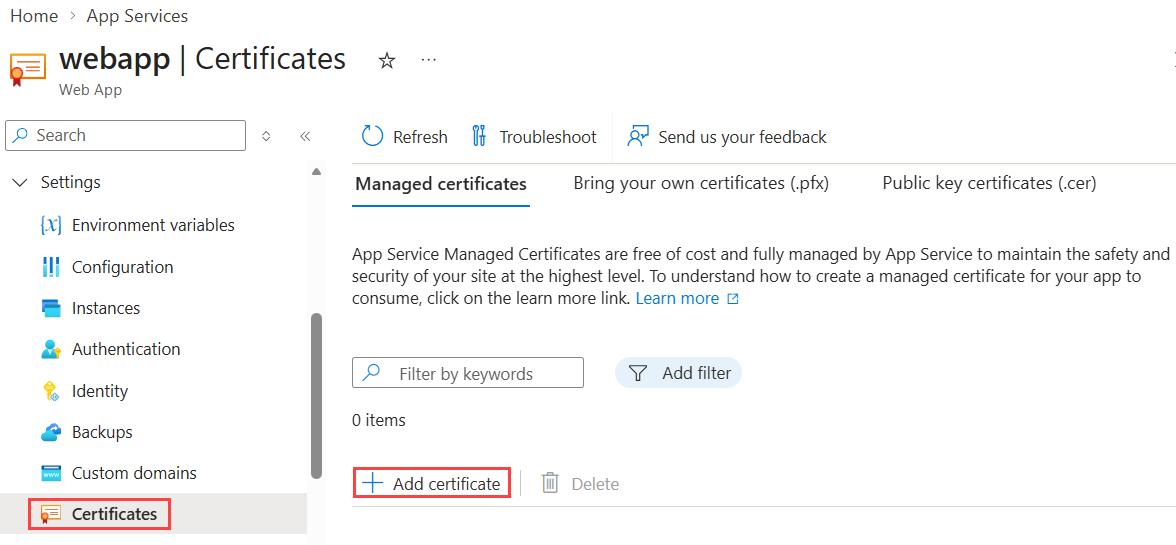The image size is (1176, 545).
Task: Switch to Managed certificates tab
Action: click(x=441, y=184)
